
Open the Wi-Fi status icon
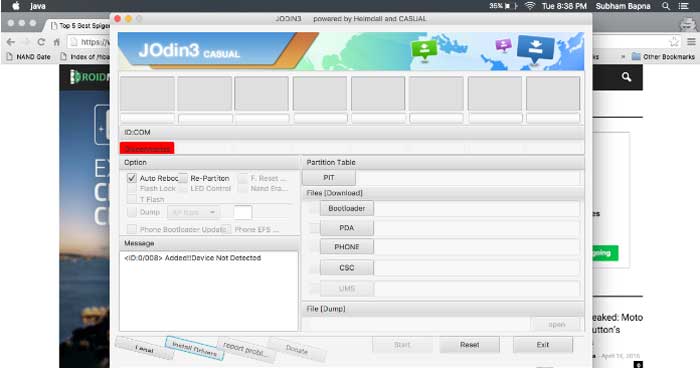tap(530, 6)
